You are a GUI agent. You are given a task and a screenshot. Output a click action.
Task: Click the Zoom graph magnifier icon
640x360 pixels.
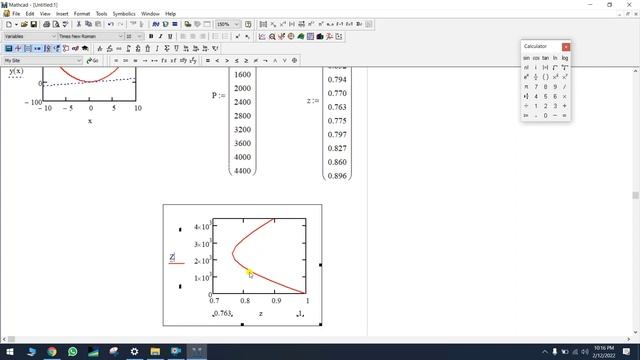(272, 37)
